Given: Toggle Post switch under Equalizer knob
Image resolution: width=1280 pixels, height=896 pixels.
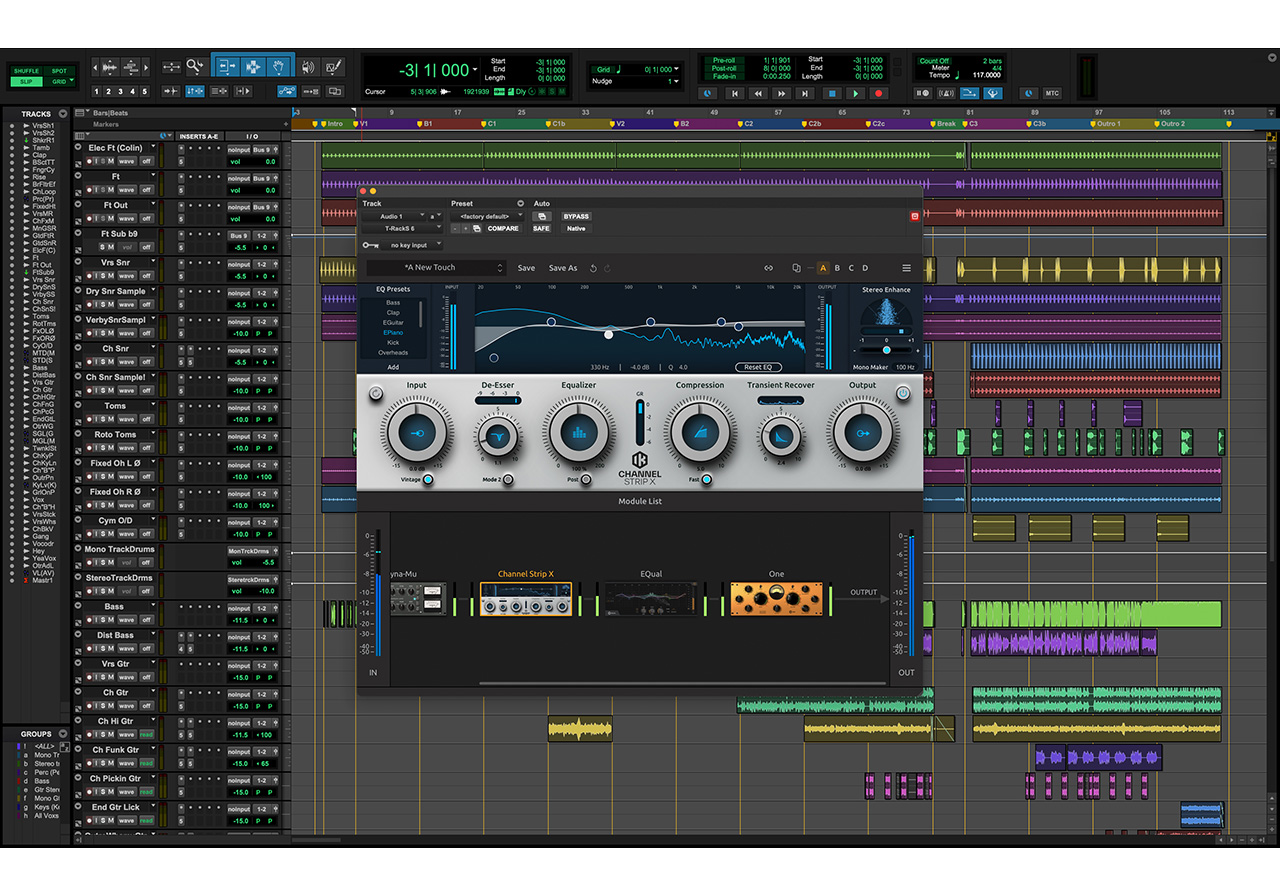Looking at the screenshot, I should tap(588, 480).
